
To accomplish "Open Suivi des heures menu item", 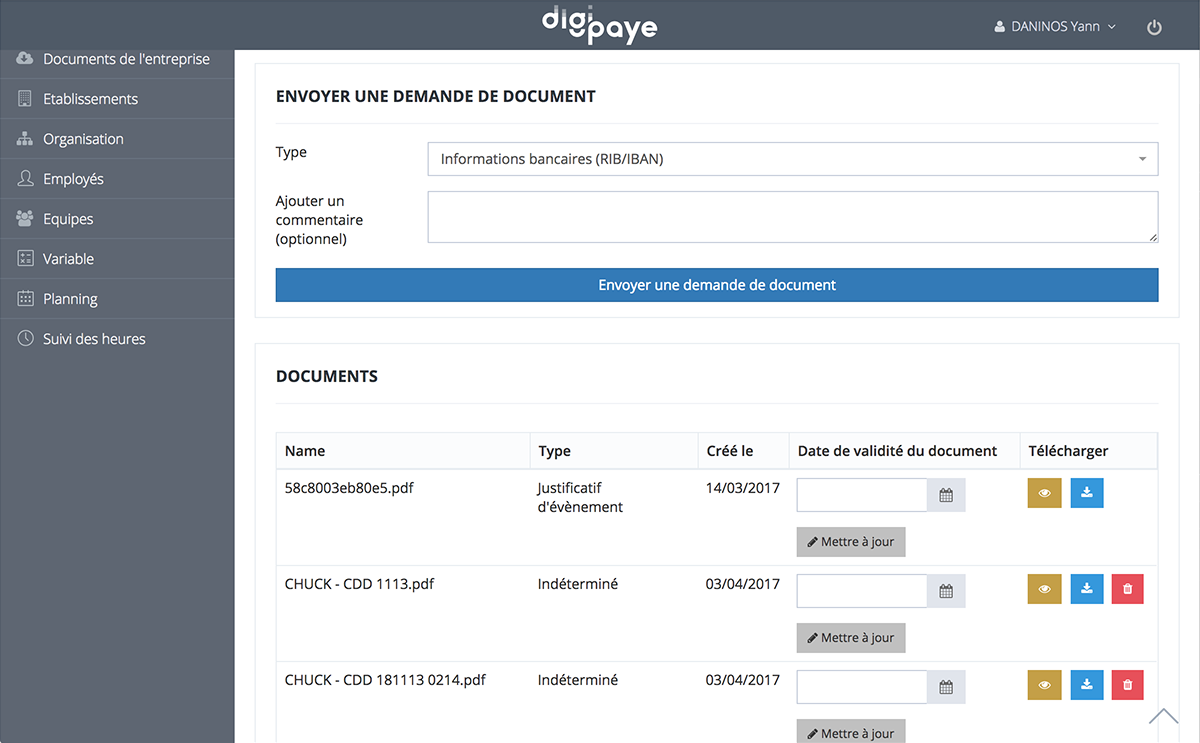I will click(94, 339).
